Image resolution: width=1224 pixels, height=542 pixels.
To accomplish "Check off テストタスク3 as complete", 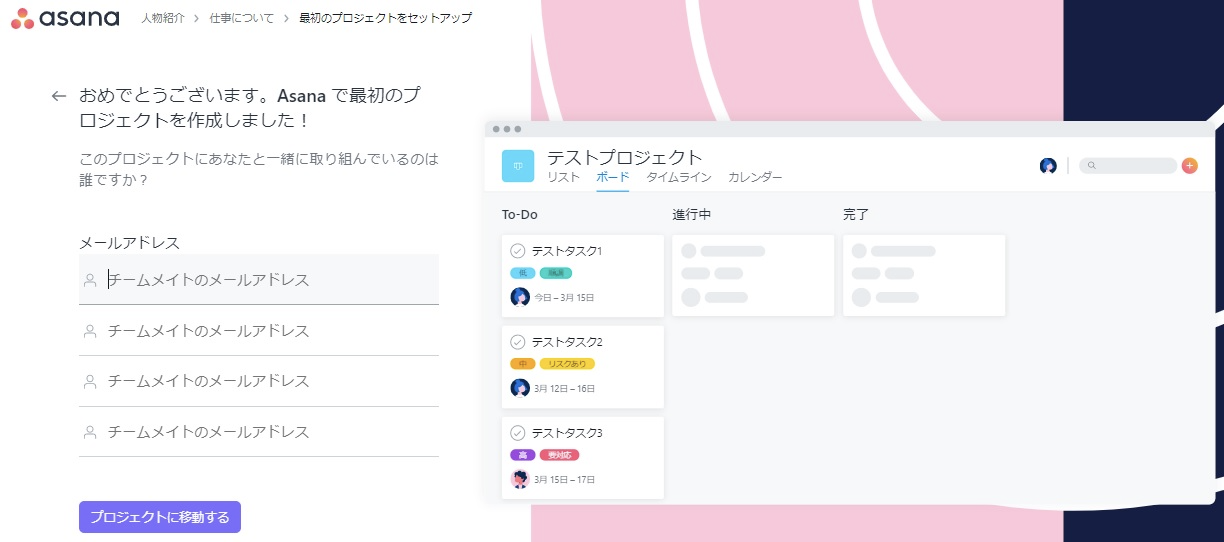I will [x=517, y=433].
